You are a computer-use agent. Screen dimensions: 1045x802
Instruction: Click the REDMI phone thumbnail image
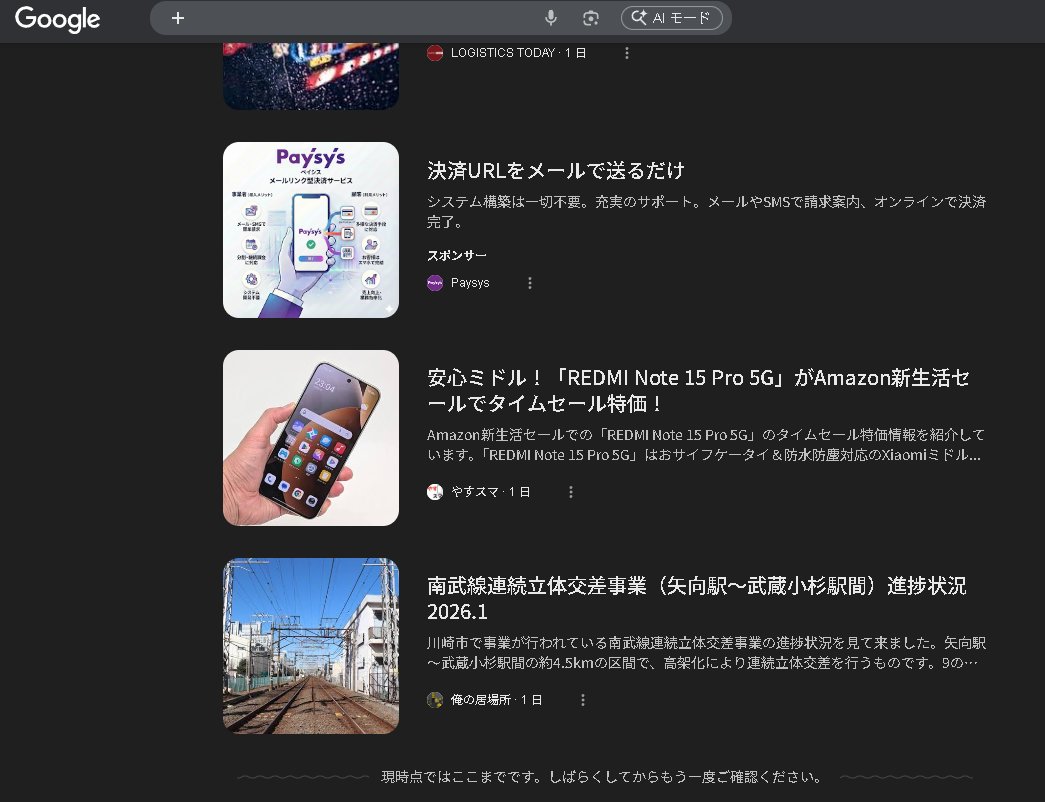[311, 438]
